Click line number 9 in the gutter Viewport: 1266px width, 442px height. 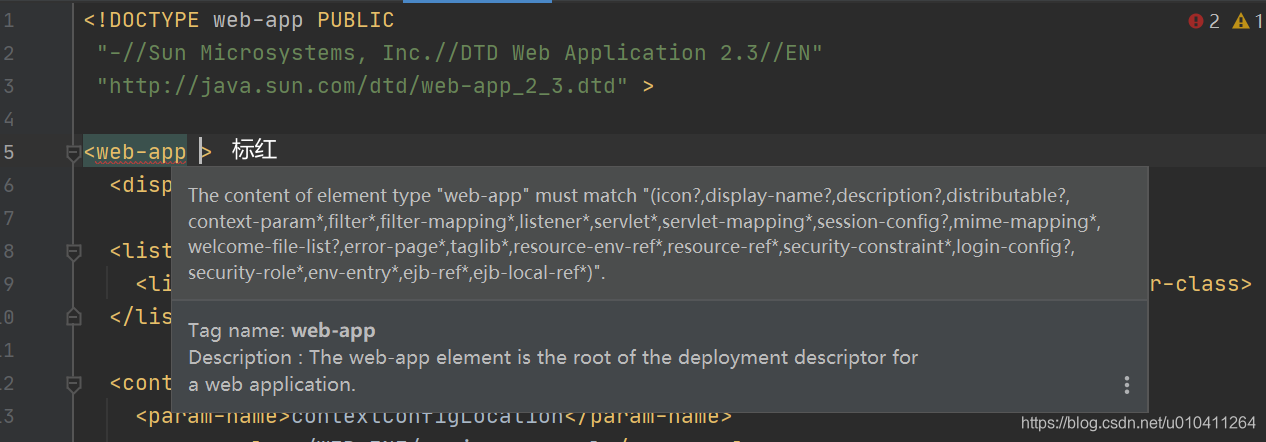pyautogui.click(x=9, y=284)
